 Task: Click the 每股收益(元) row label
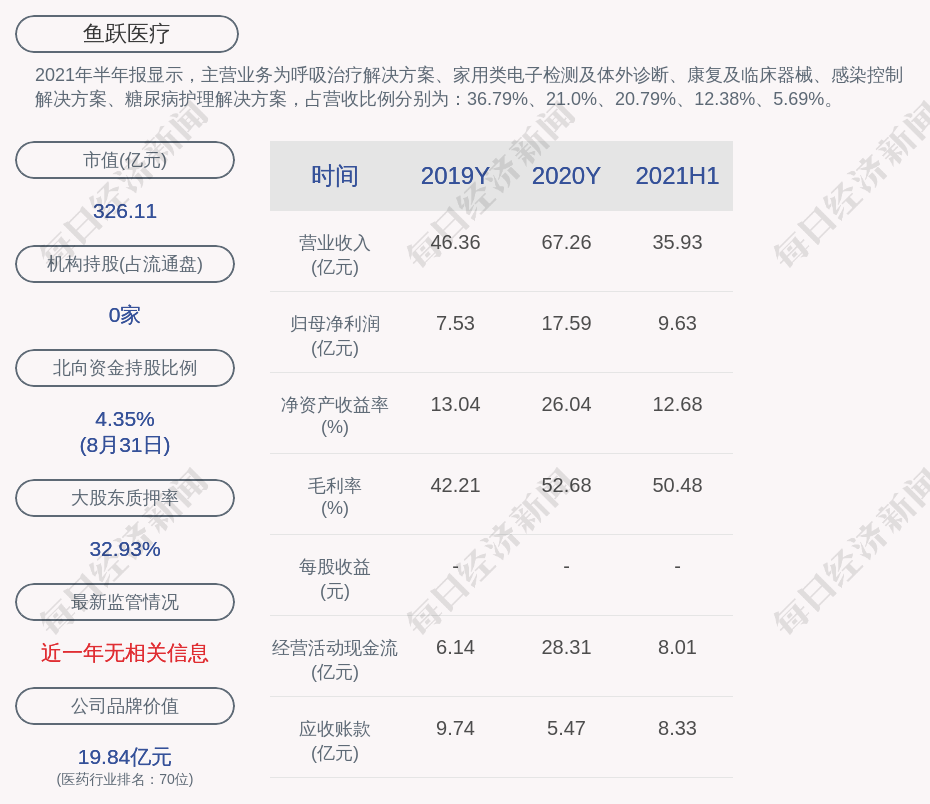click(x=335, y=579)
